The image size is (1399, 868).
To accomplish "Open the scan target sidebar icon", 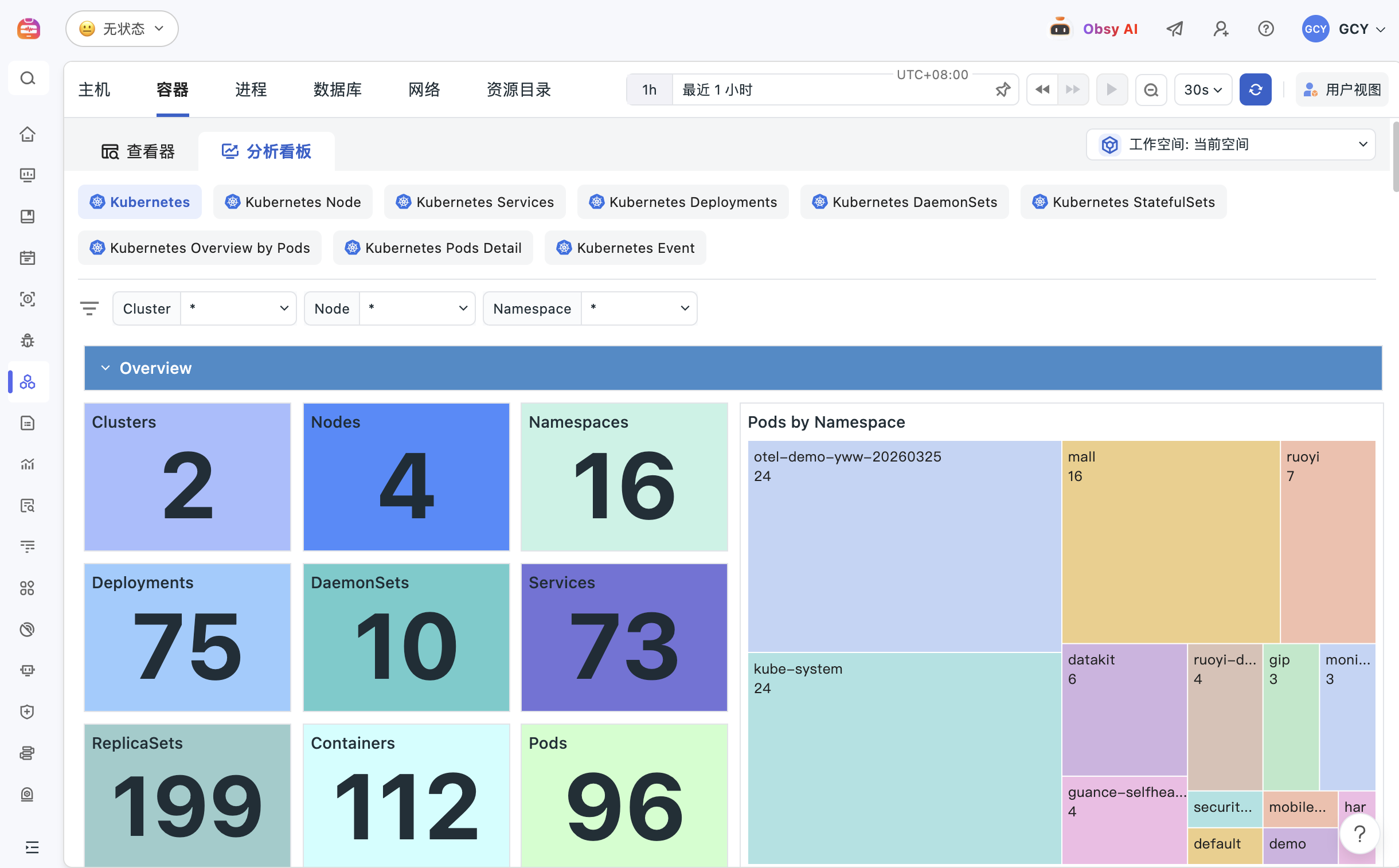I will tap(28, 299).
